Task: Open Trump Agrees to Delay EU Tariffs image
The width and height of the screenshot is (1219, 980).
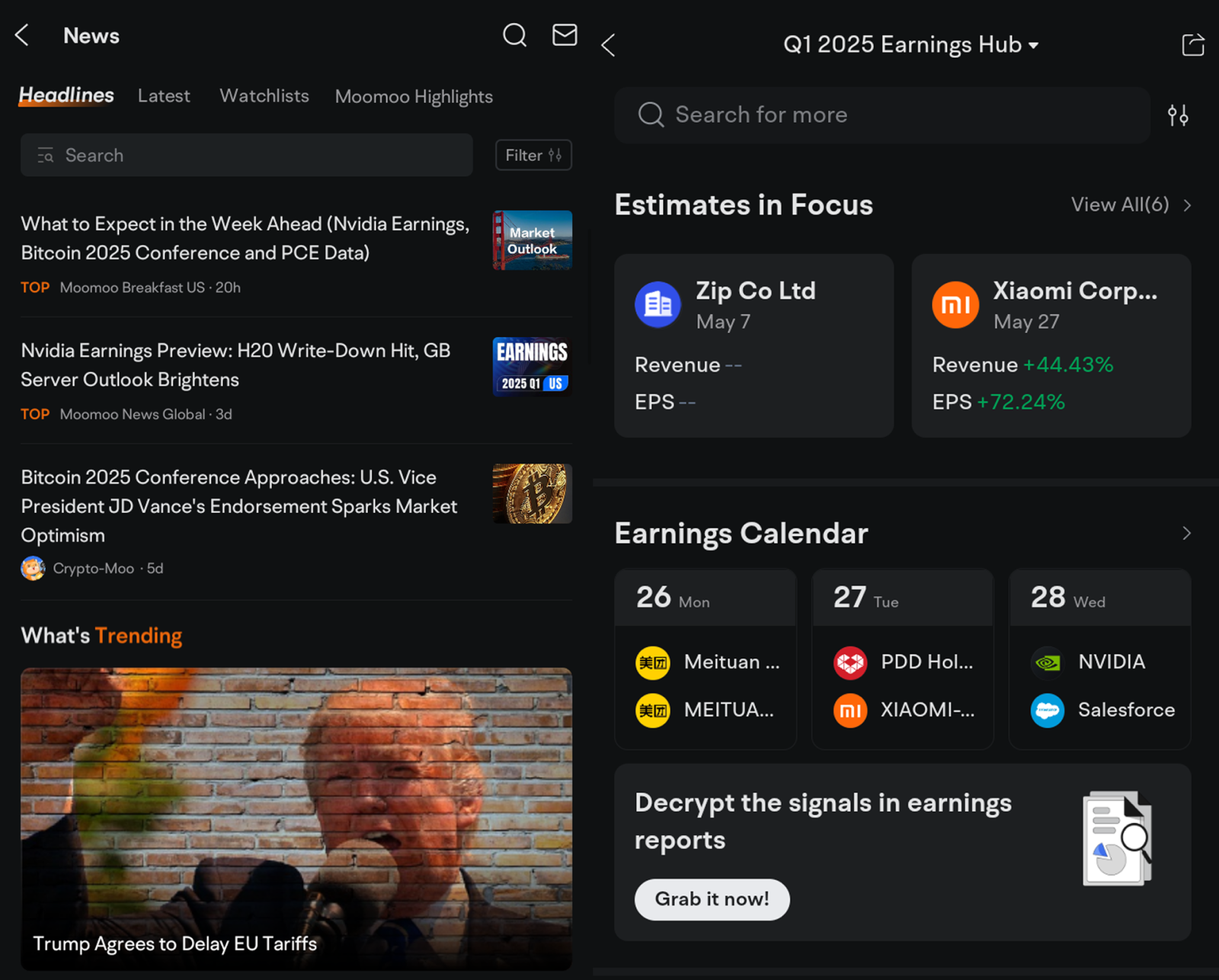Action: coord(296,819)
